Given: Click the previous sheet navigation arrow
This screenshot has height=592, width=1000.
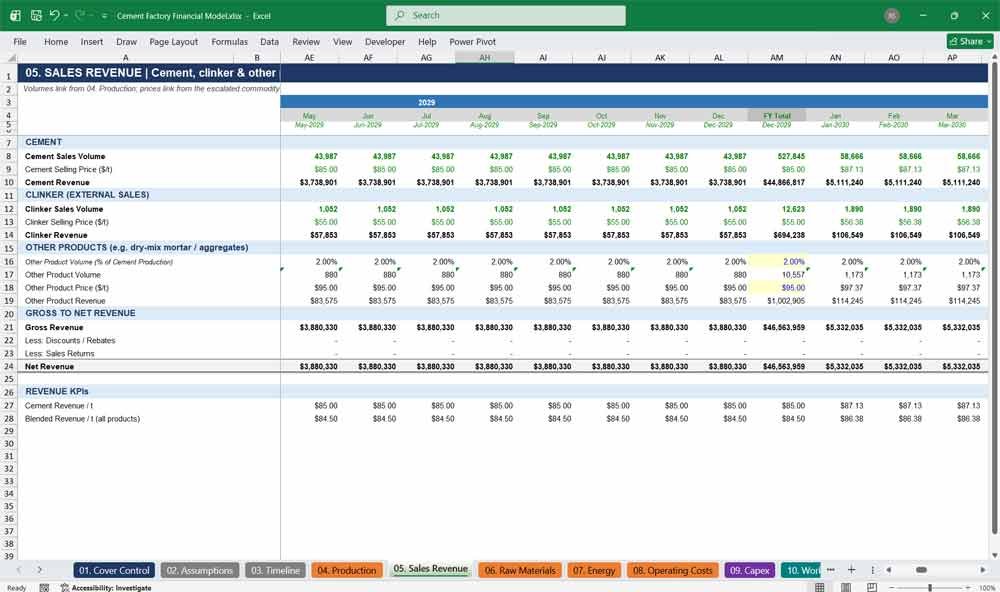Looking at the screenshot, I should [18, 570].
